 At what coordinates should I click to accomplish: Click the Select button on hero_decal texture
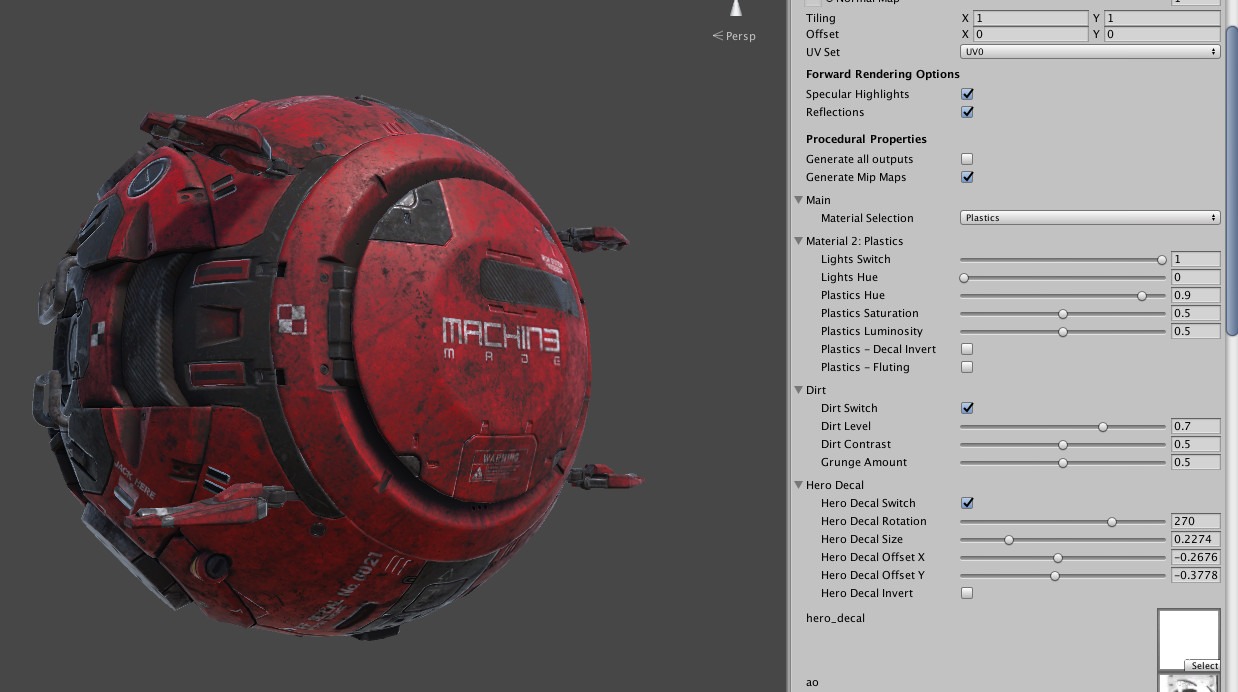1203,666
